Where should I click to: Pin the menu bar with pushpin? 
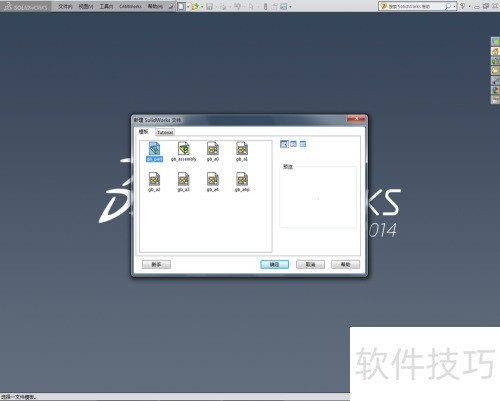171,6
